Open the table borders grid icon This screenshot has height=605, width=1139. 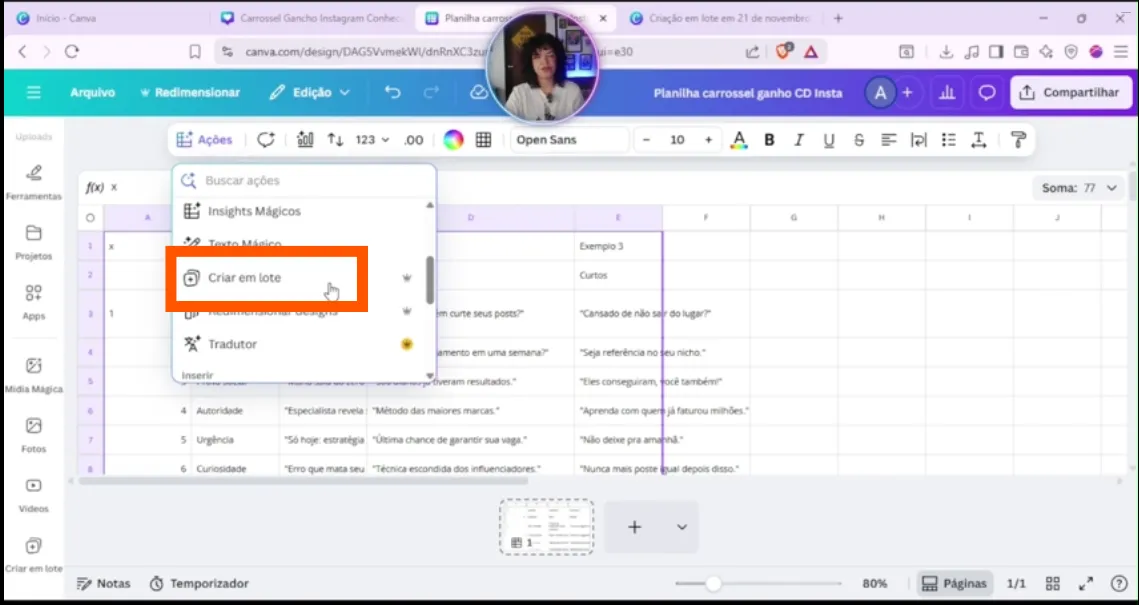[484, 140]
